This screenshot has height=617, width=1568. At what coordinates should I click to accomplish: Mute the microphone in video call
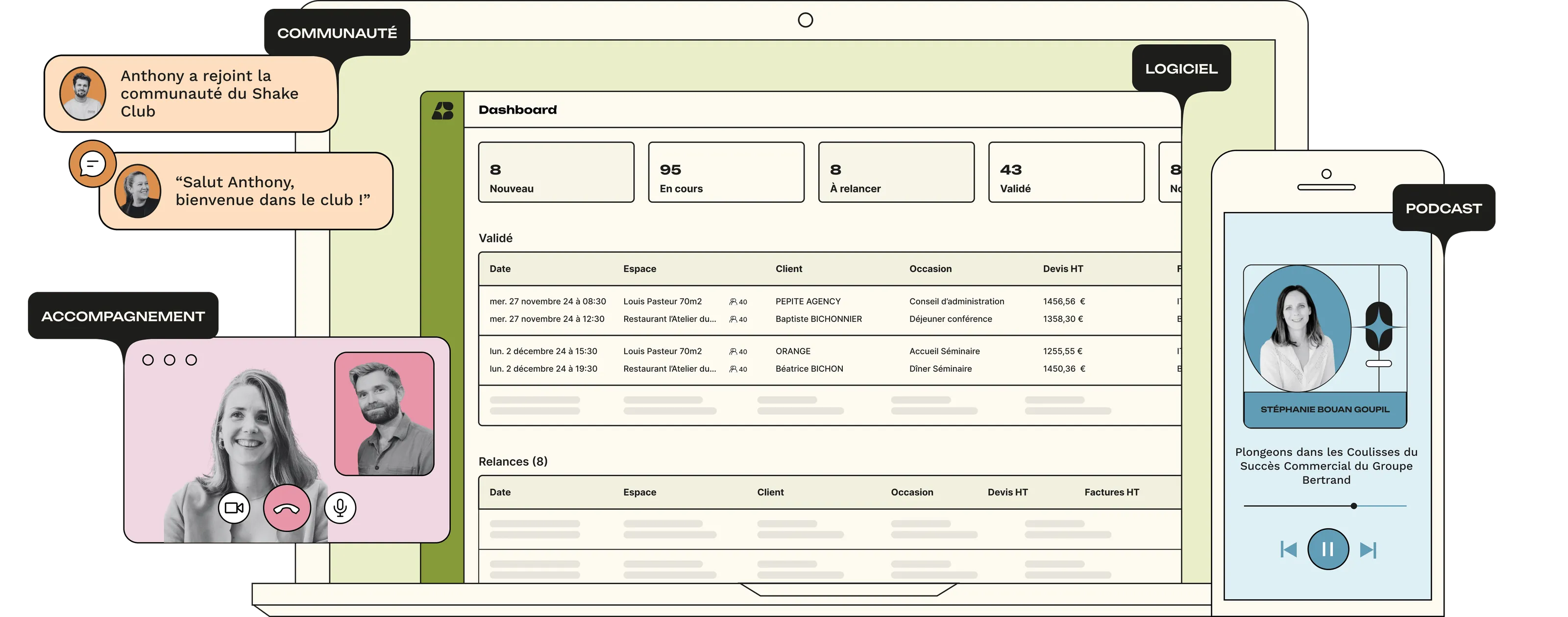tap(340, 507)
